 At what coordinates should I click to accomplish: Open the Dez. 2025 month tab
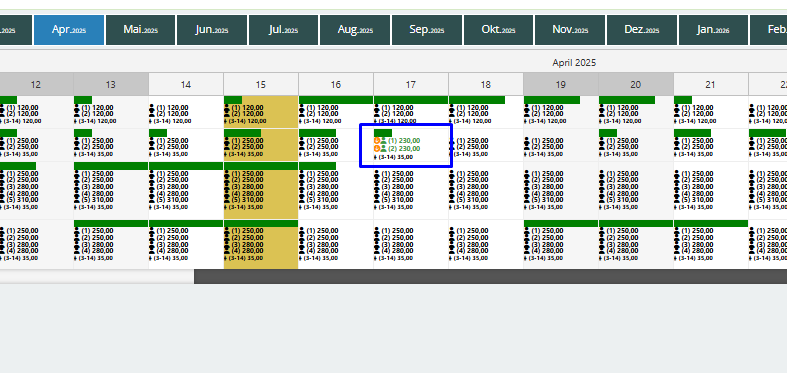[641, 30]
